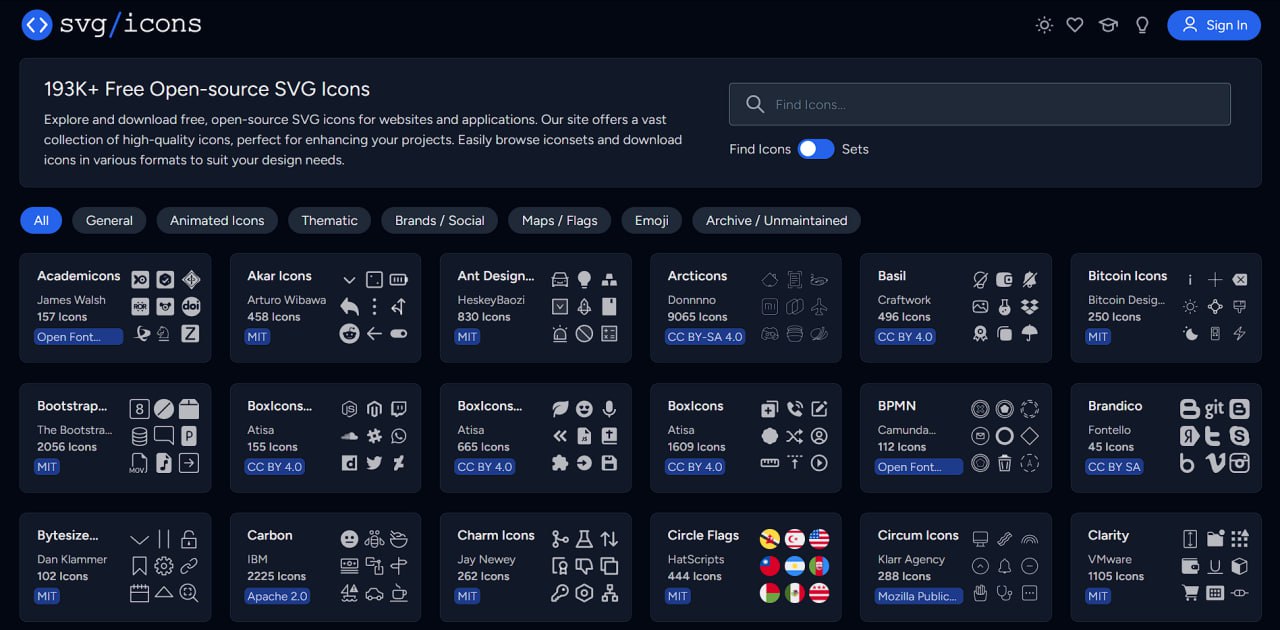1280x630 pixels.
Task: Select the Reddit icon in Akar Icons
Action: [x=349, y=334]
